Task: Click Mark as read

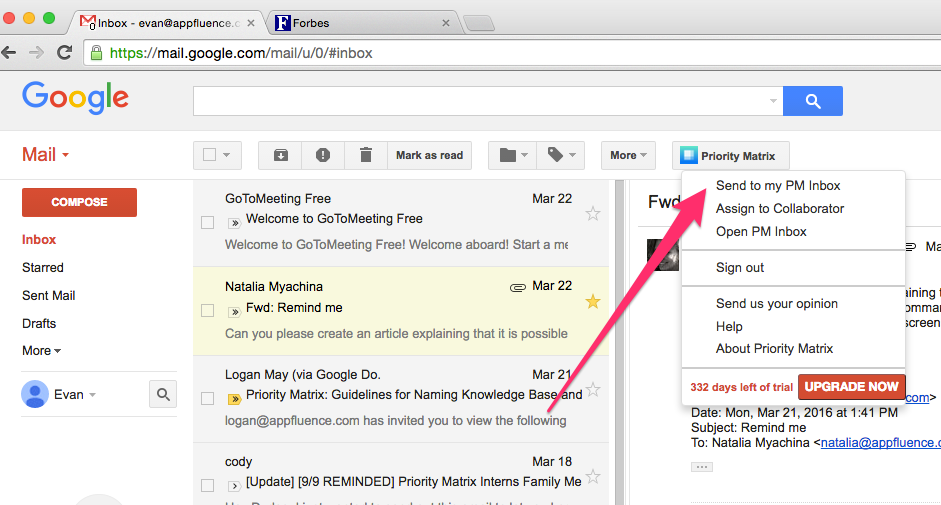Action: point(429,156)
